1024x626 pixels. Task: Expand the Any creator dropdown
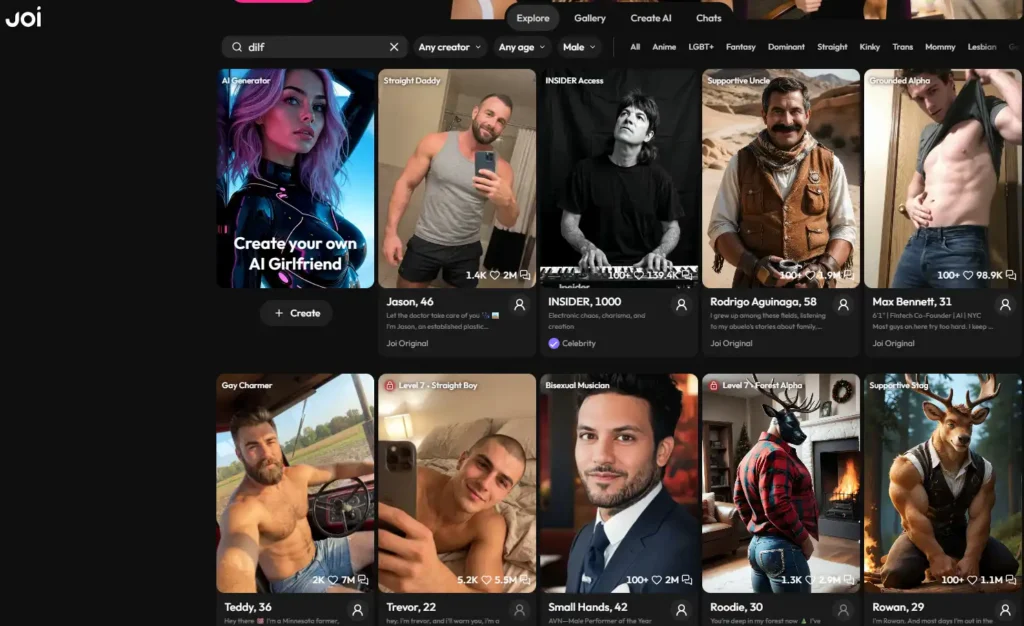(x=450, y=47)
